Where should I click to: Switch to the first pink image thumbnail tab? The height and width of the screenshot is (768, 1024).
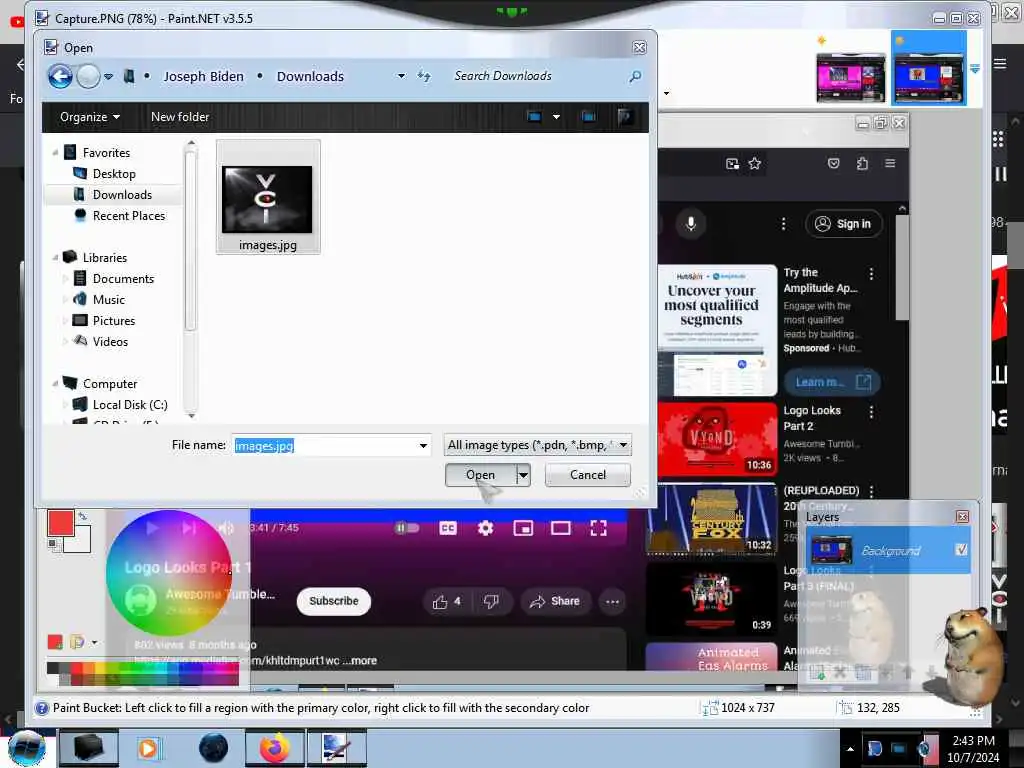tap(850, 78)
